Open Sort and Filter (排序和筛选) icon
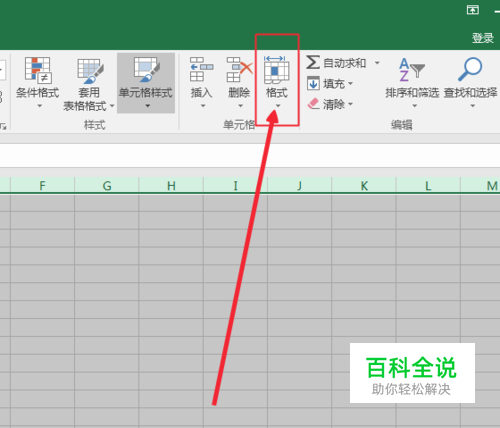 coord(412,69)
